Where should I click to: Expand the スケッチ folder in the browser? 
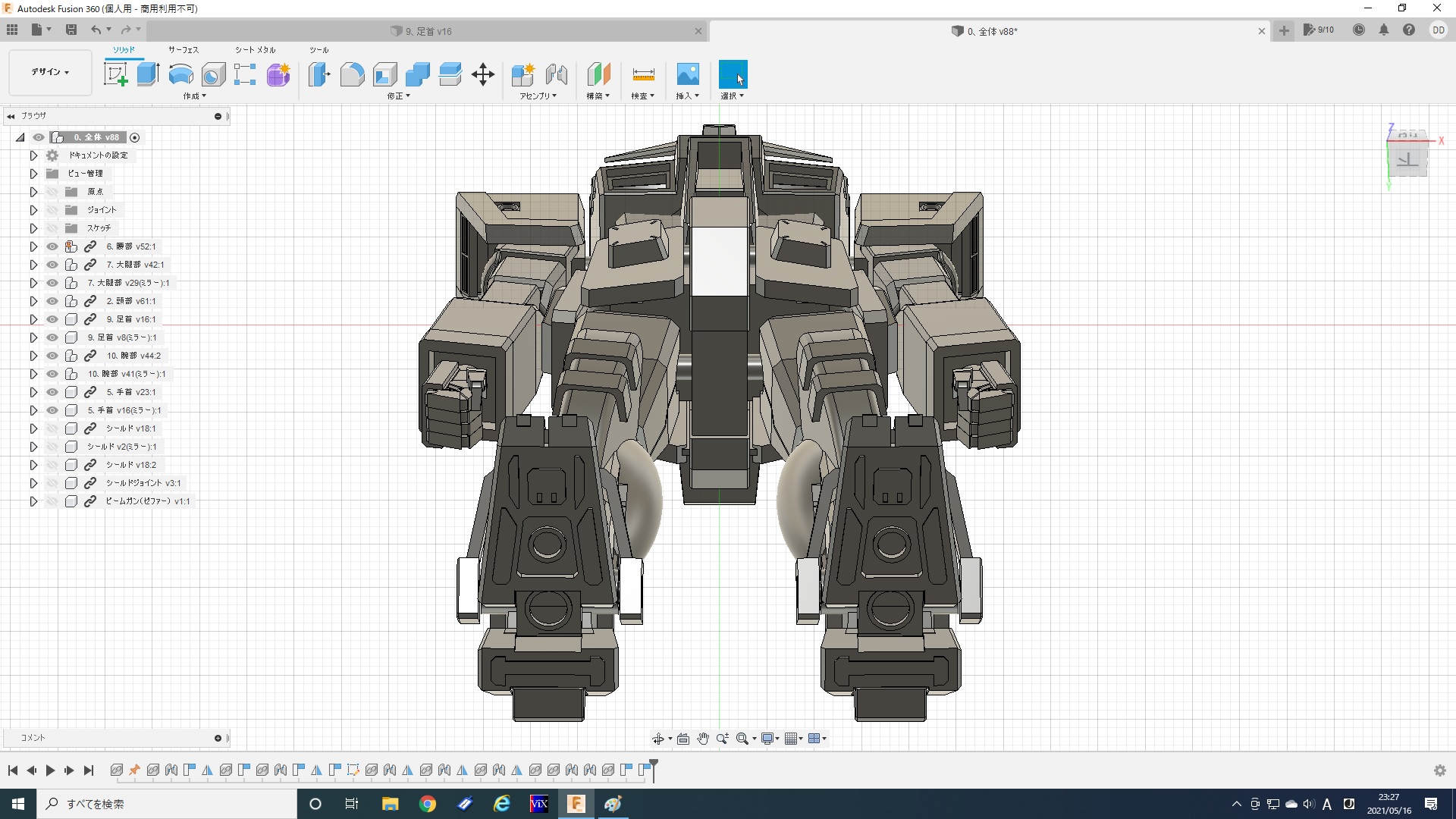33,228
